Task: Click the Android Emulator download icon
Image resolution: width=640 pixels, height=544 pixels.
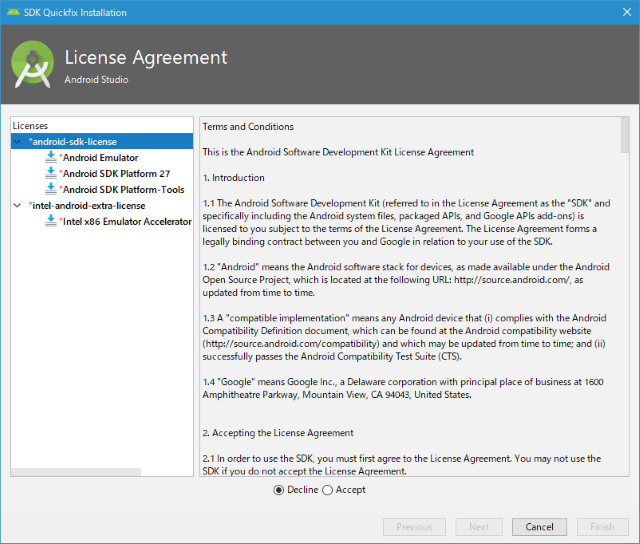Action: tap(51, 157)
